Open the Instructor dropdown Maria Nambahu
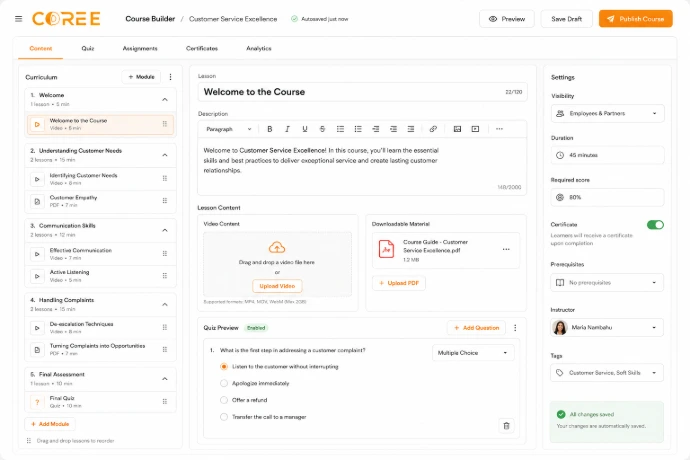This screenshot has width=690, height=460. pos(607,328)
